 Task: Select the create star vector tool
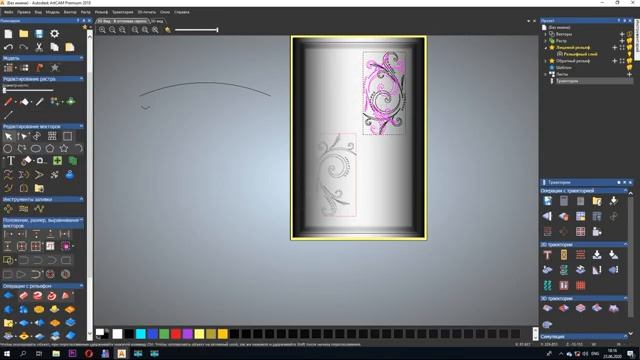64,149
